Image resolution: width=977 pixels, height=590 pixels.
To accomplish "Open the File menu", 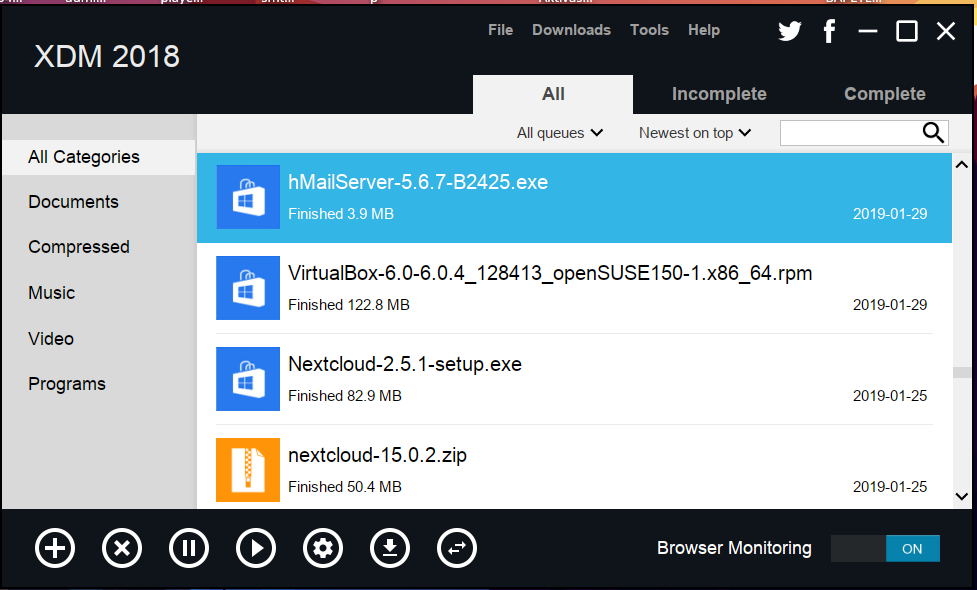I will click(x=500, y=30).
